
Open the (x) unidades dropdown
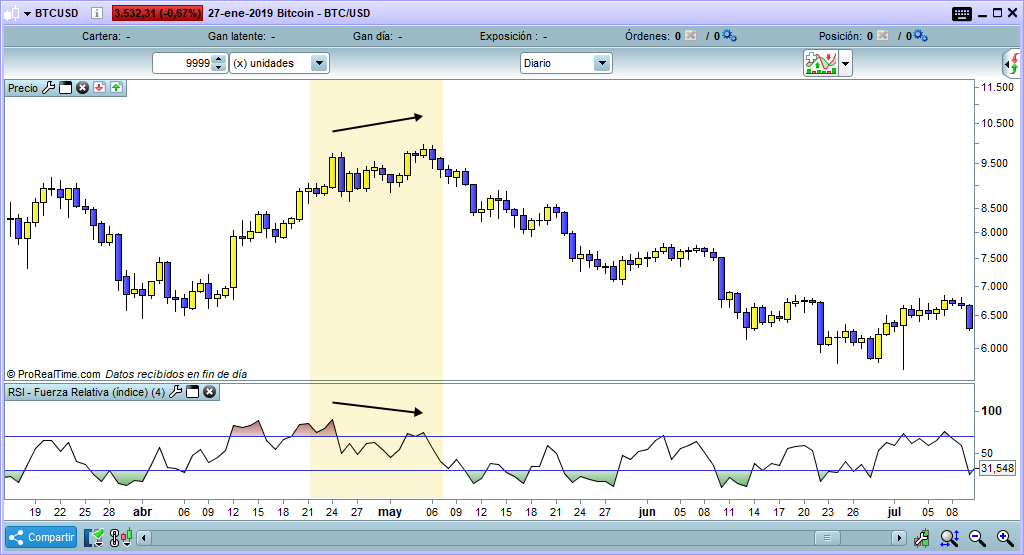click(319, 63)
